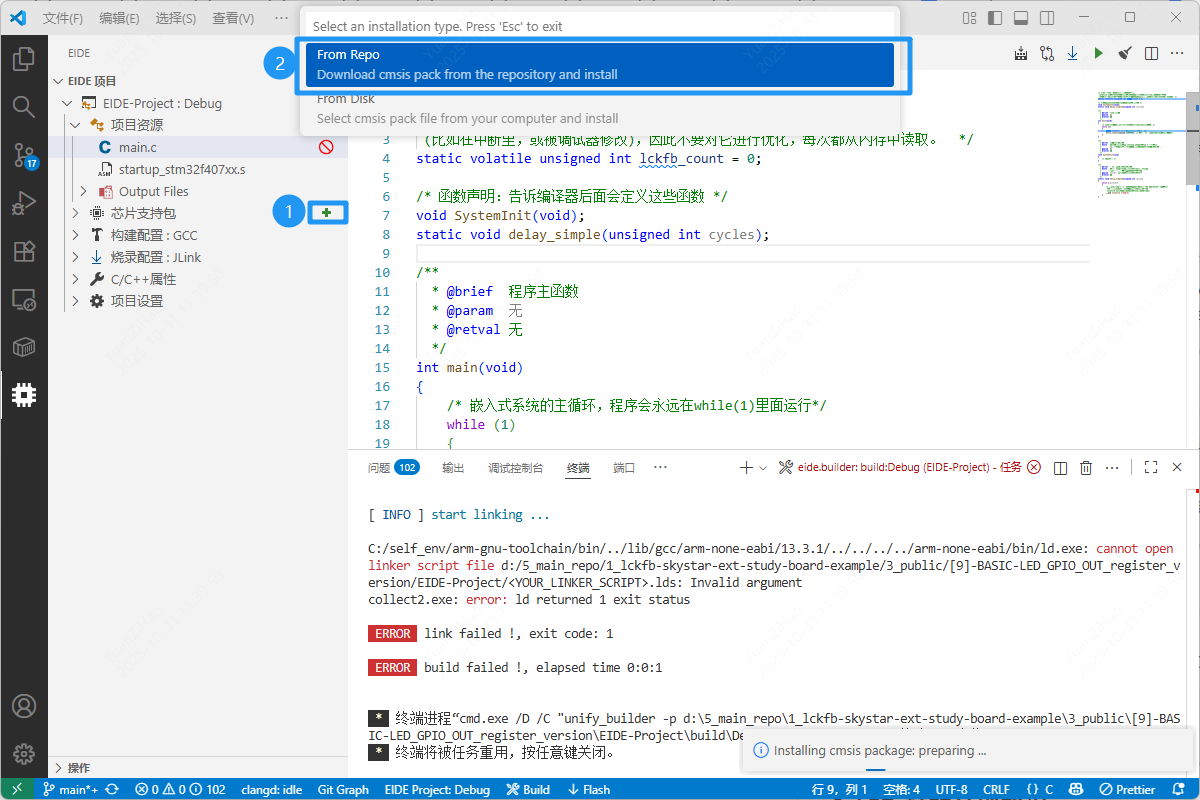Open the 文件(F) menu
This screenshot has width=1200, height=800.
click(63, 18)
